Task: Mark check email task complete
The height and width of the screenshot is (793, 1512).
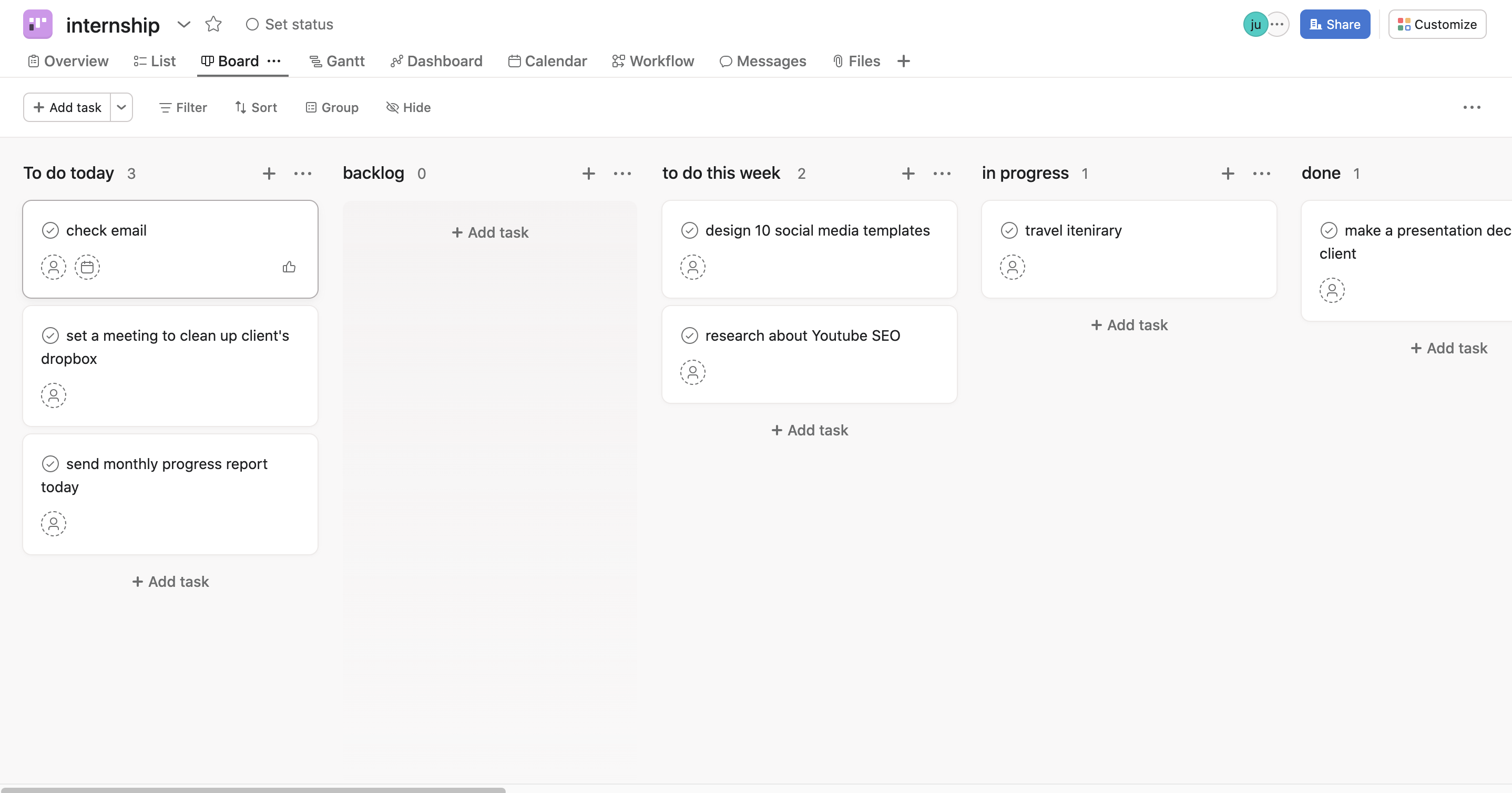Action: coord(50,230)
